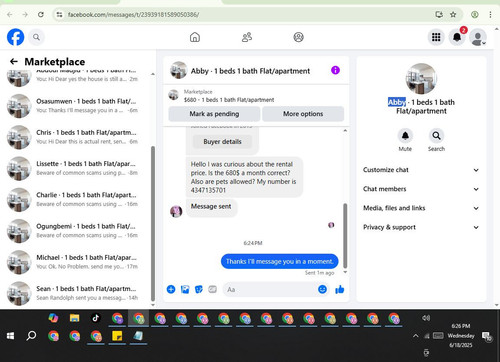
Task: Go back with browser back arrow
Action: tap(10, 14)
